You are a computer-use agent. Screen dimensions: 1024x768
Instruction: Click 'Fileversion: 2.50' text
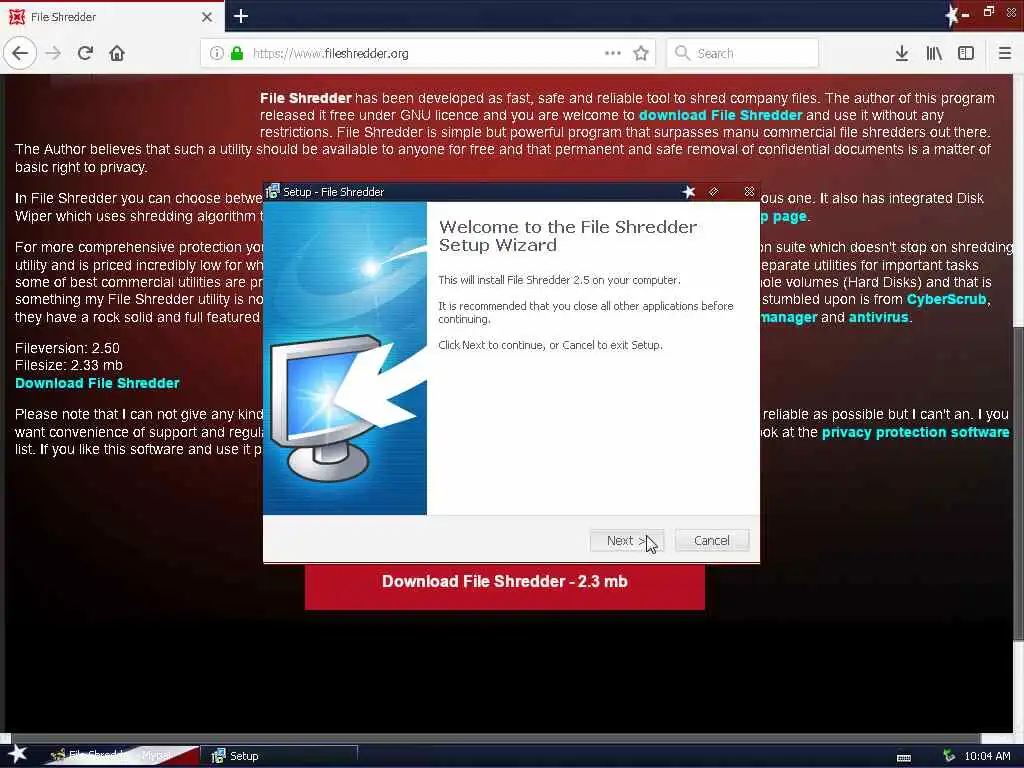click(67, 348)
